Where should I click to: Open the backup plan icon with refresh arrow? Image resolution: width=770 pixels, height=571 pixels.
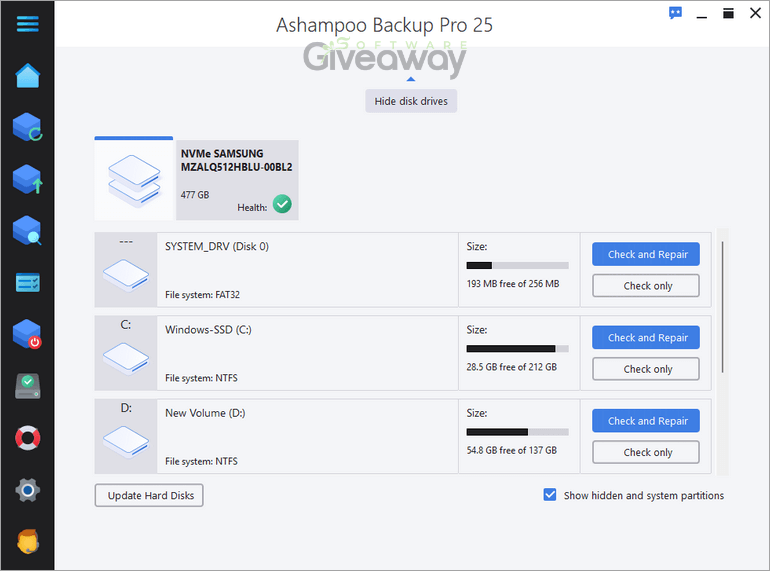pos(27,128)
